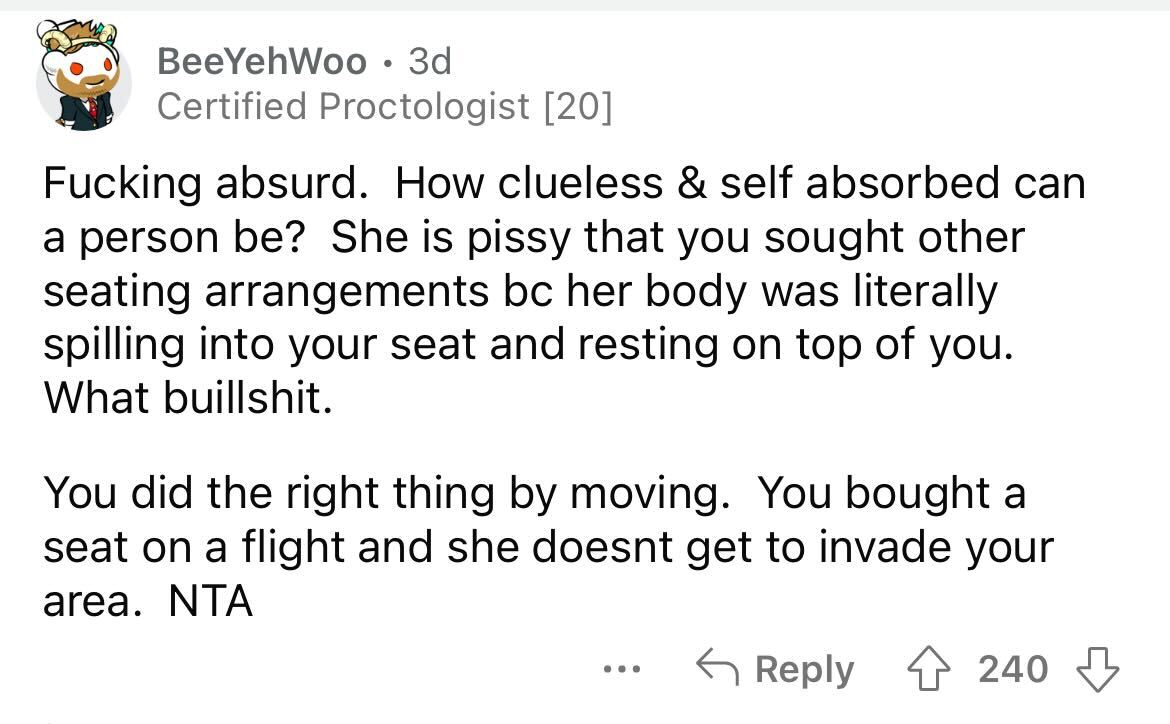Downvote BeeYehWoo's comment
Image resolution: width=1170 pixels, height=724 pixels.
point(1097,669)
